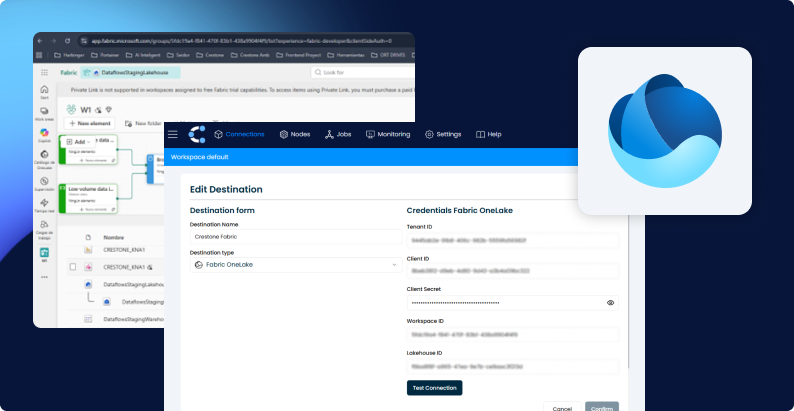Open the Monitoring tab
The height and width of the screenshot is (411, 794).
click(388, 134)
